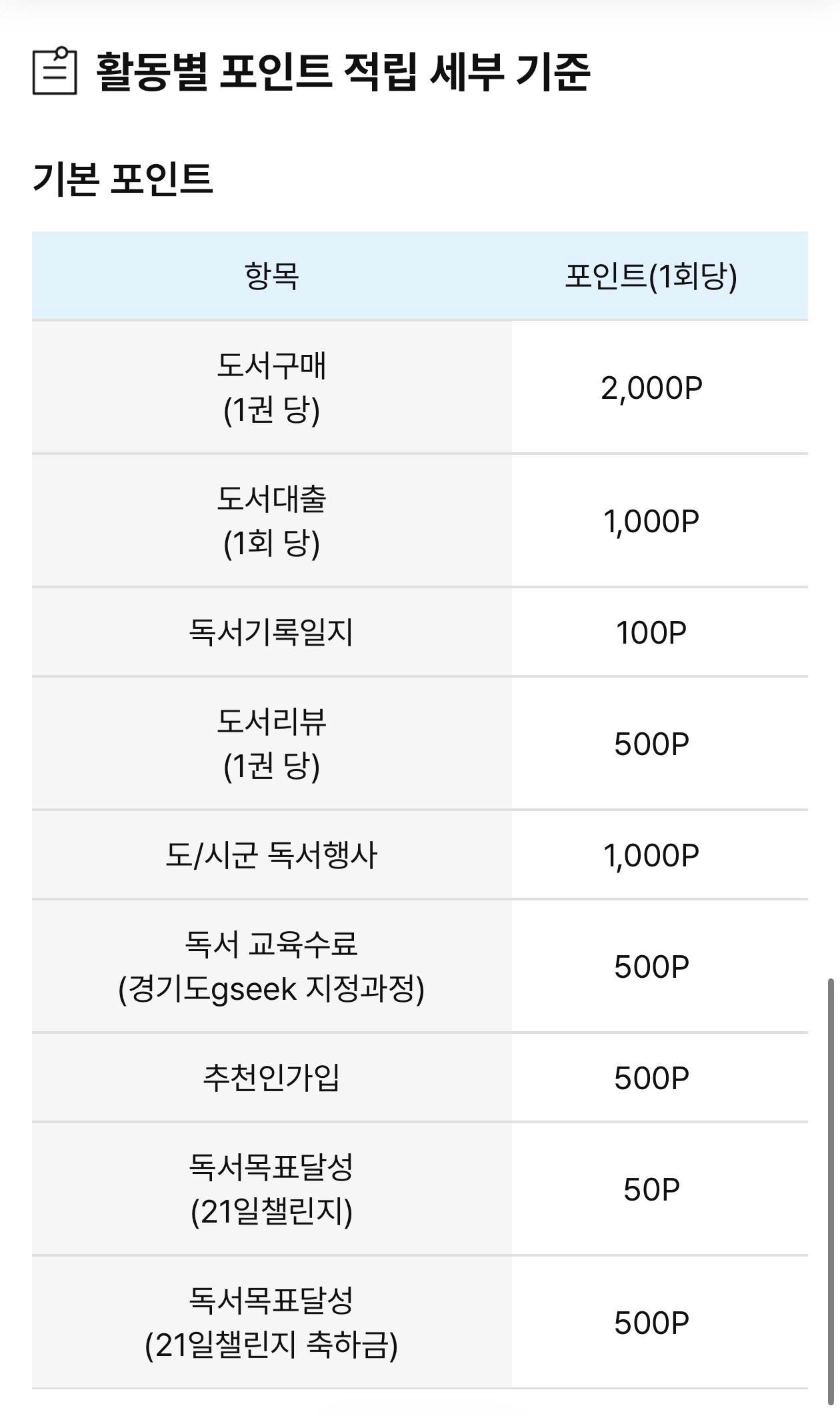Image resolution: width=840 pixels, height=1414 pixels.
Task: Click the 도/시군 독서행사 row label
Action: click(x=271, y=855)
